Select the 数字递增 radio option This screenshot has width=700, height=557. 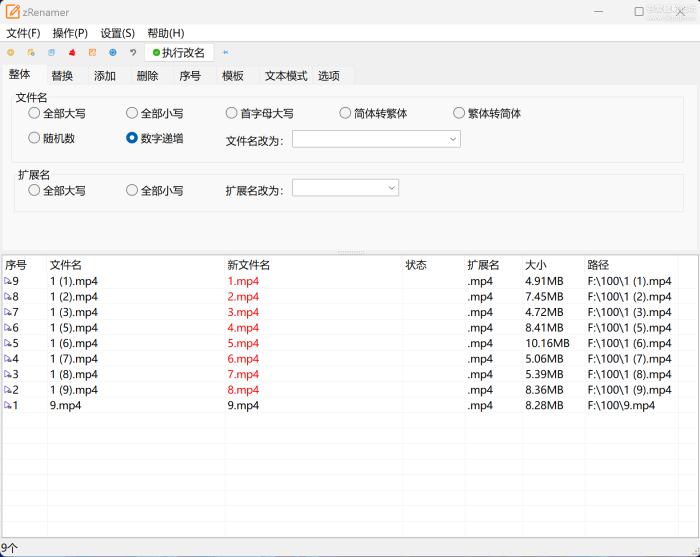point(132,138)
